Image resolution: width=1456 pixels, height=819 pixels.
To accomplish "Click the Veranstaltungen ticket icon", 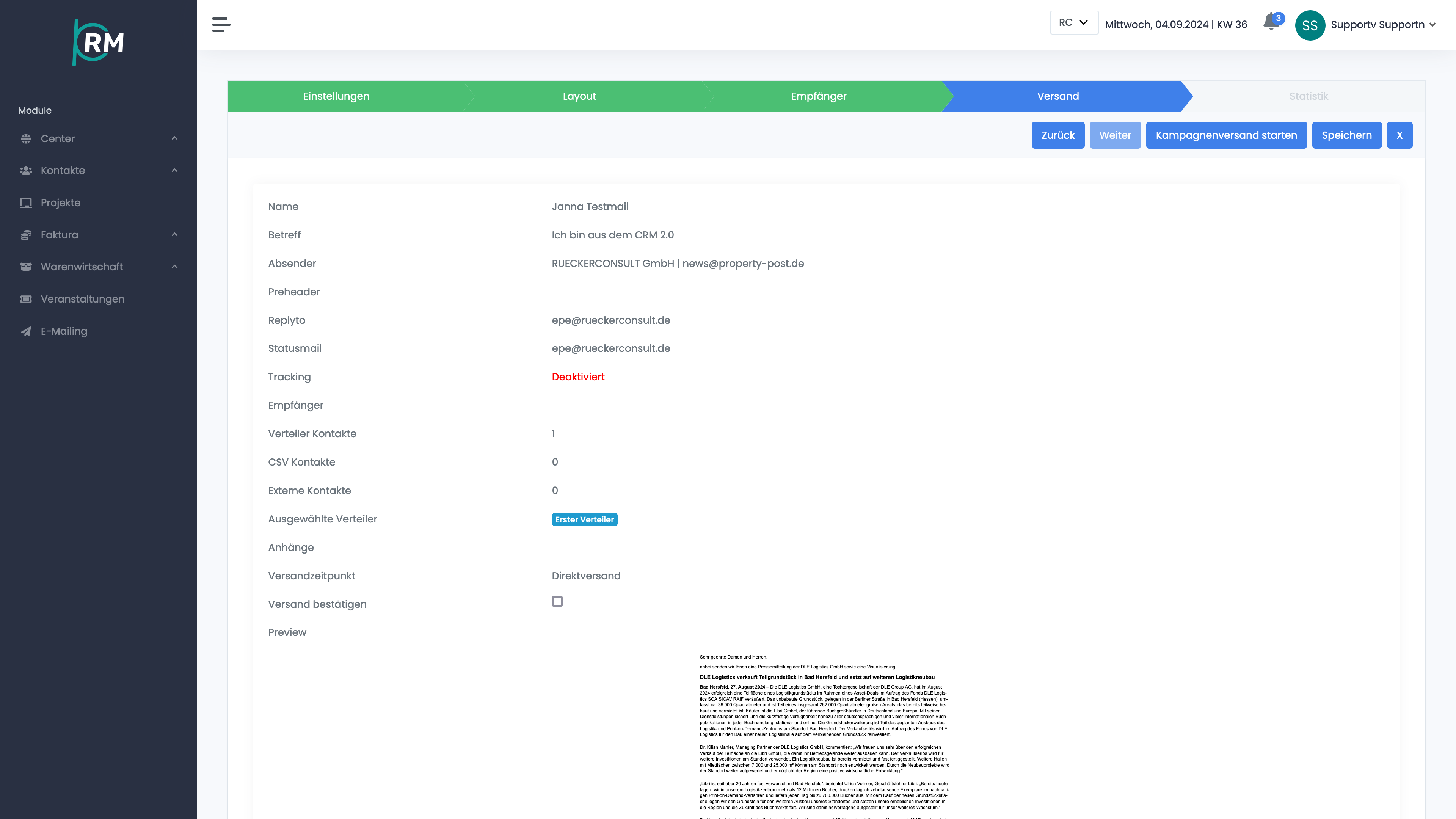I will (26, 299).
